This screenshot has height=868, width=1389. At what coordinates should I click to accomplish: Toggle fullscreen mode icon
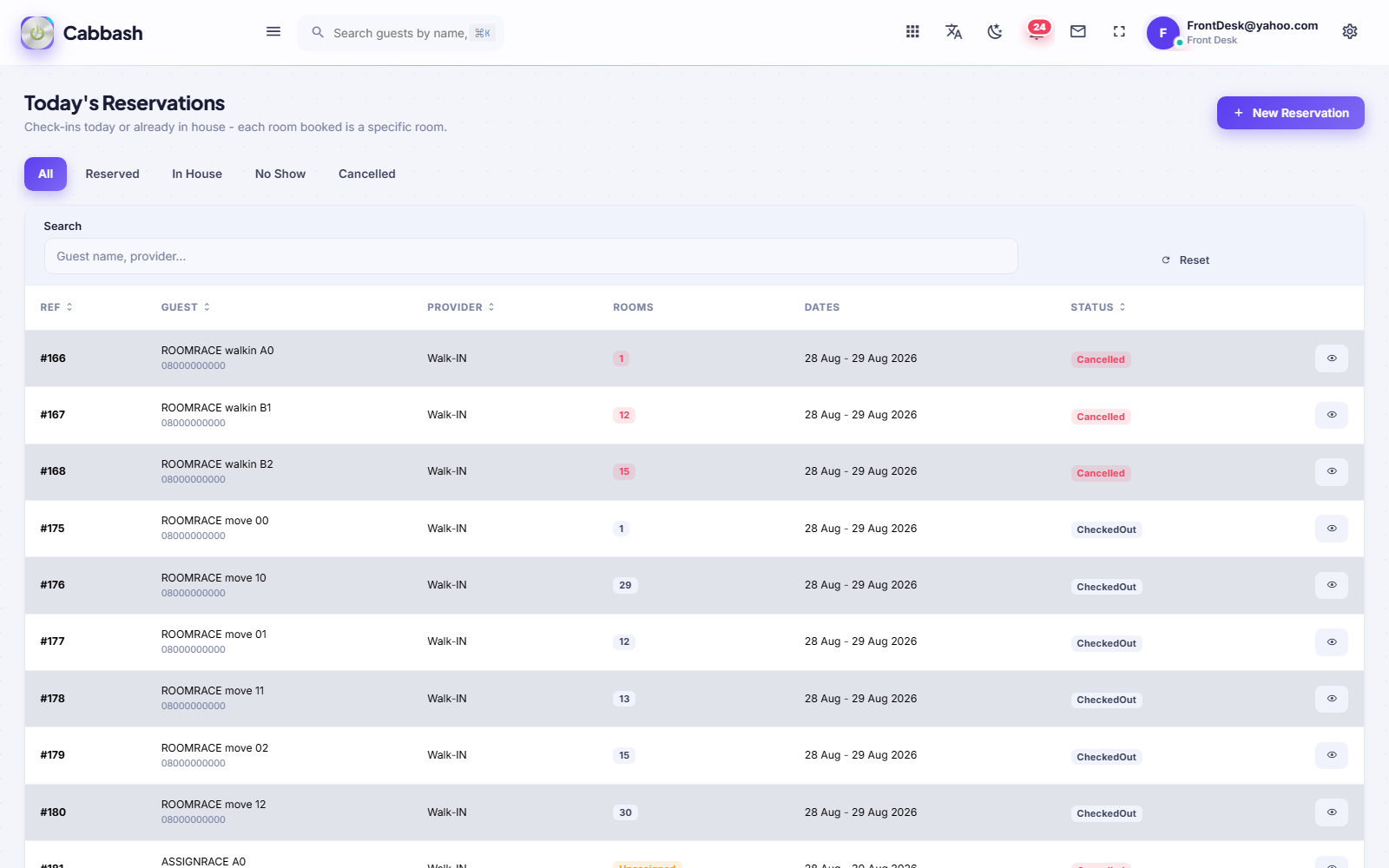coord(1119,32)
